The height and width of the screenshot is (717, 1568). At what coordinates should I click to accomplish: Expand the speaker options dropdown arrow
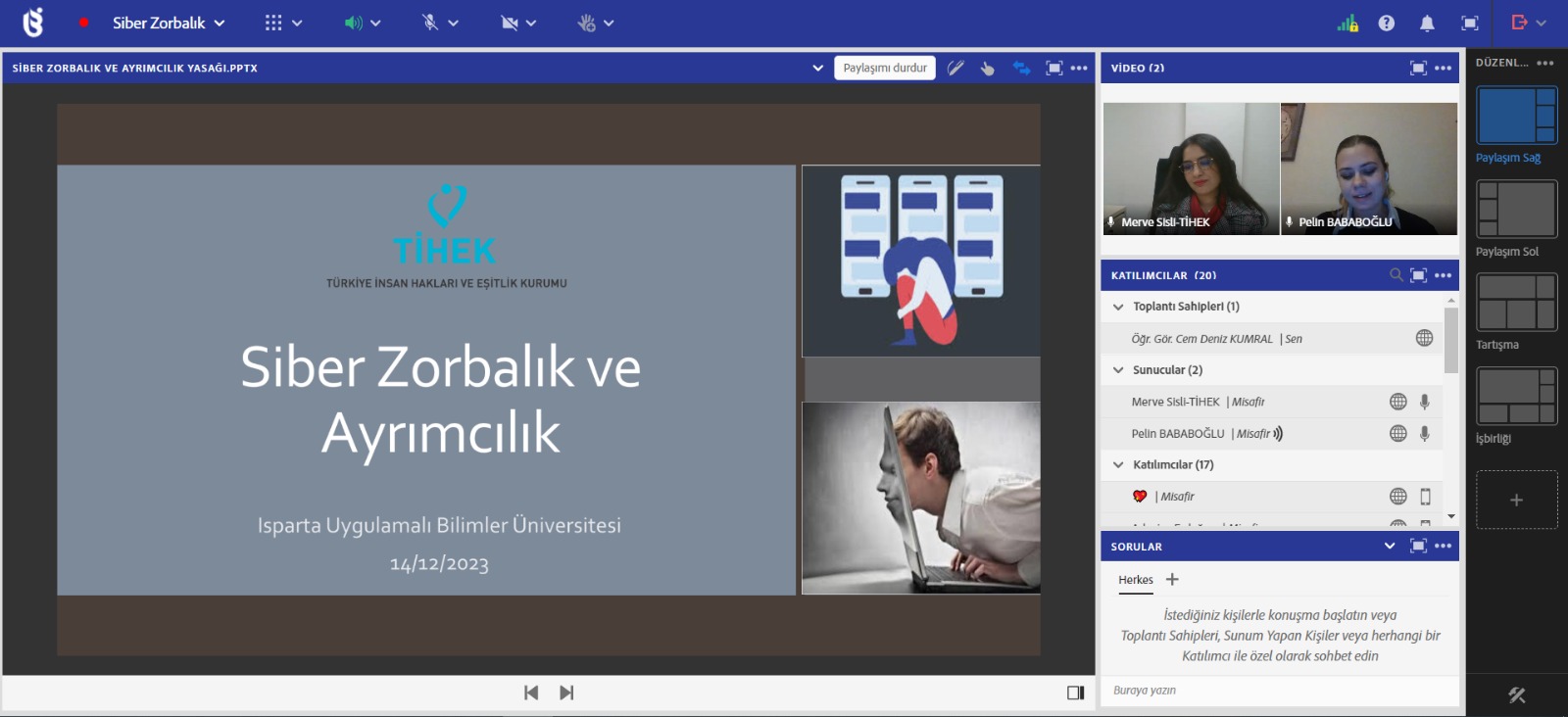pyautogui.click(x=375, y=23)
